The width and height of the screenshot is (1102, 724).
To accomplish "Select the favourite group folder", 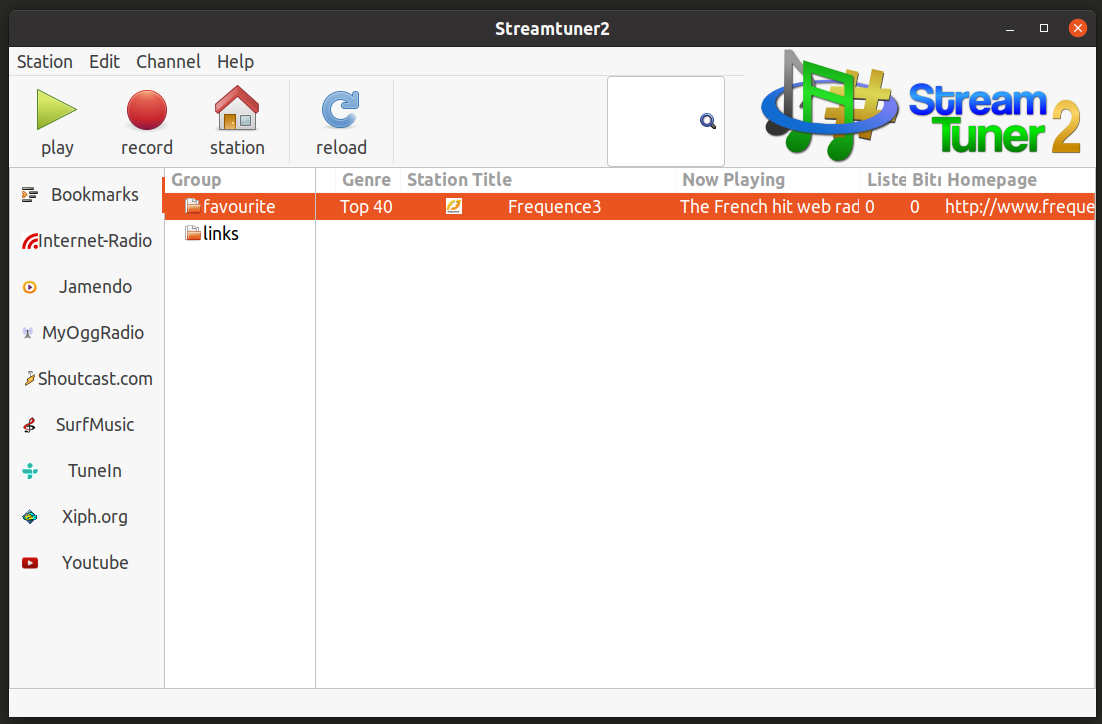I will tap(239, 207).
